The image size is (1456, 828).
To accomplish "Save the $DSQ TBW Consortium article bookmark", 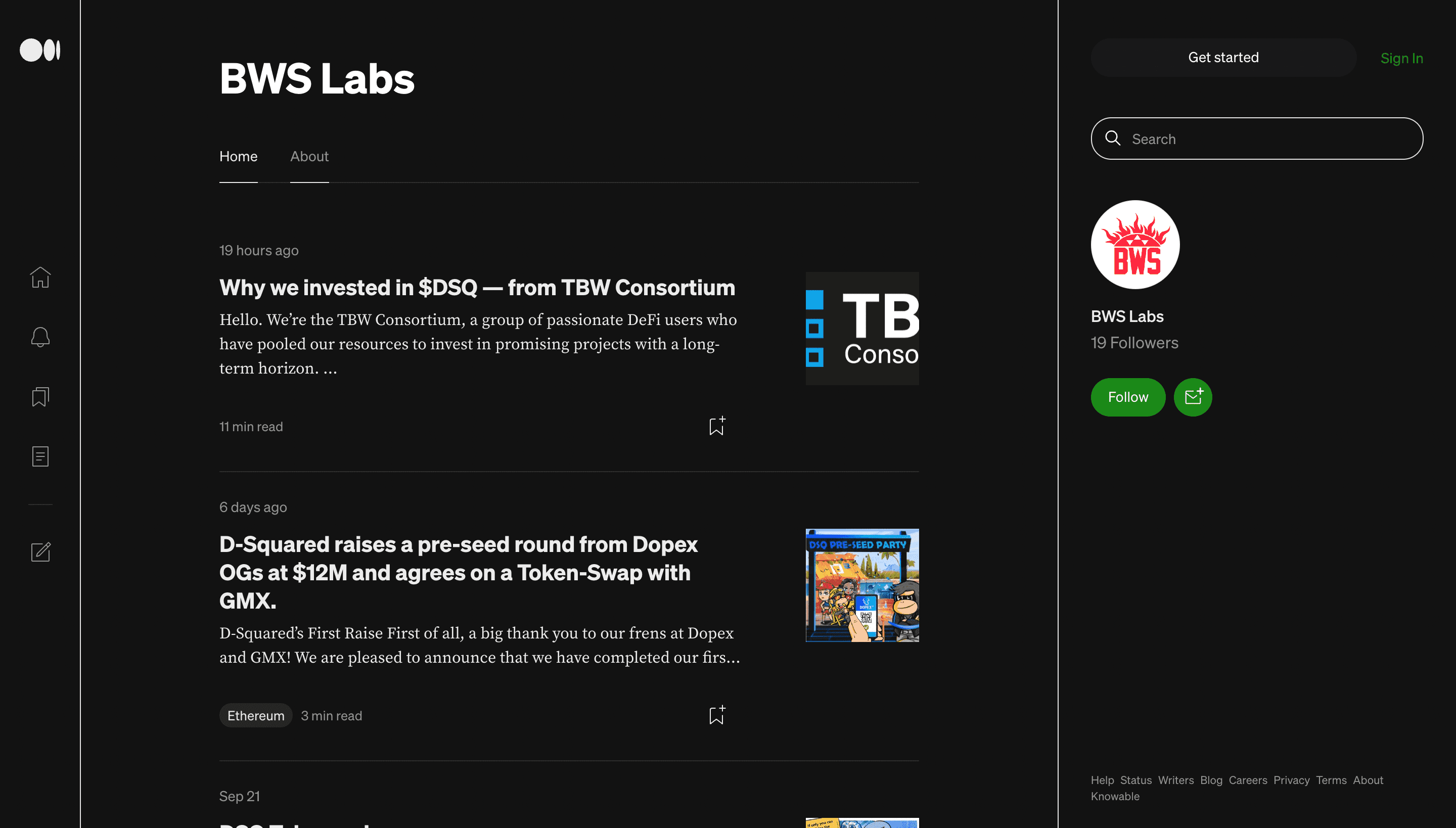I will (x=717, y=426).
